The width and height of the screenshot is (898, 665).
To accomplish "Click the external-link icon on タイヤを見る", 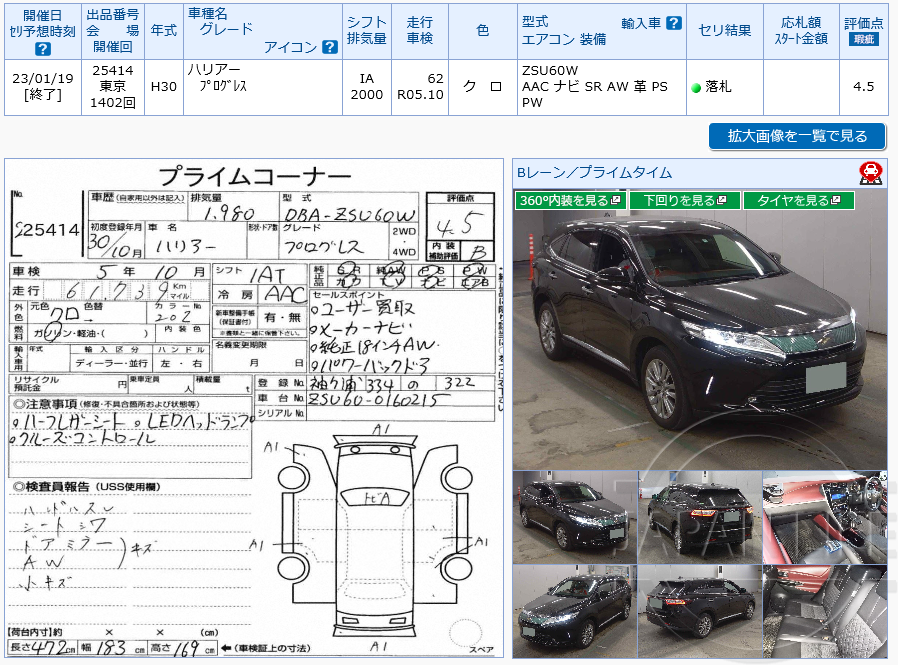I will click(836, 199).
